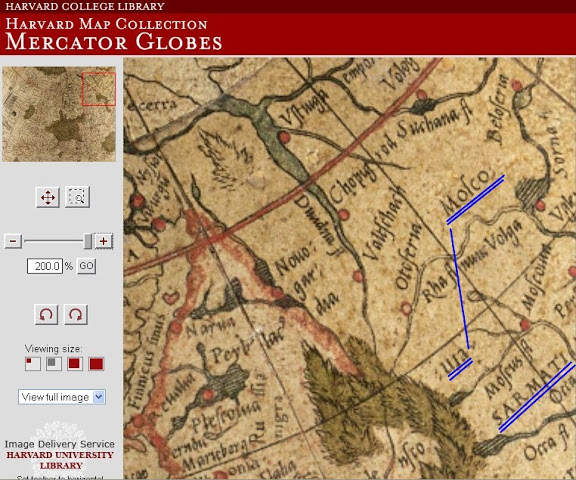Click the zoom out minus button
Viewport: 576px width, 480px height.
pos(13,241)
